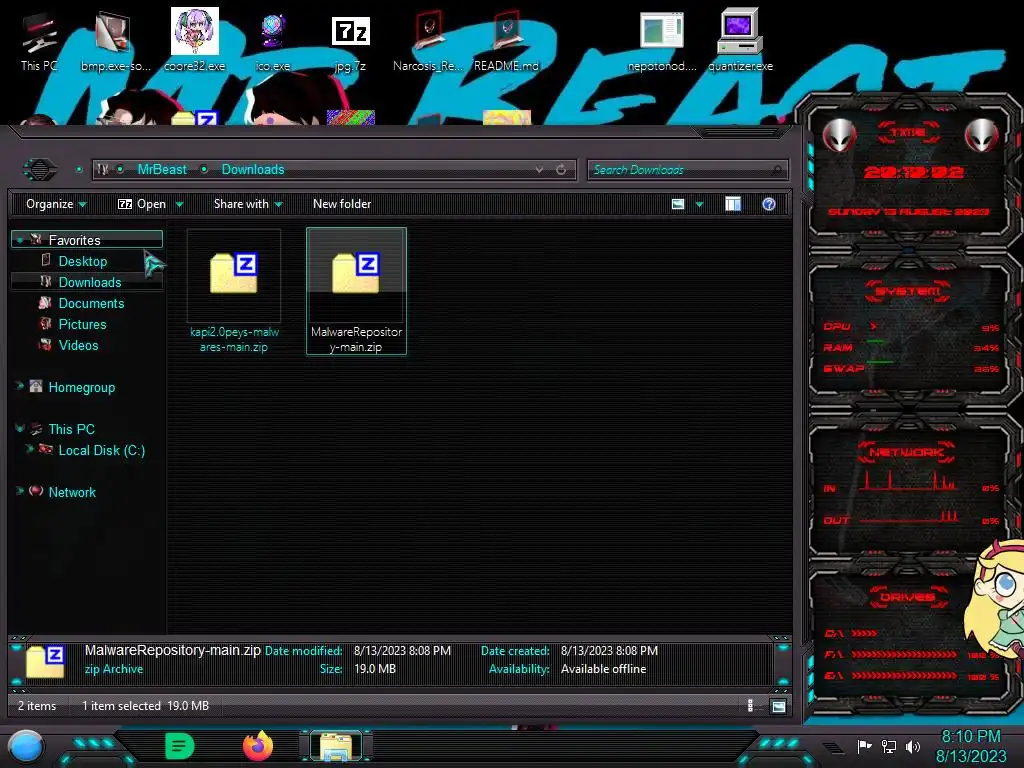Expand Local Disk (C:) node
1024x768 pixels.
[29, 449]
